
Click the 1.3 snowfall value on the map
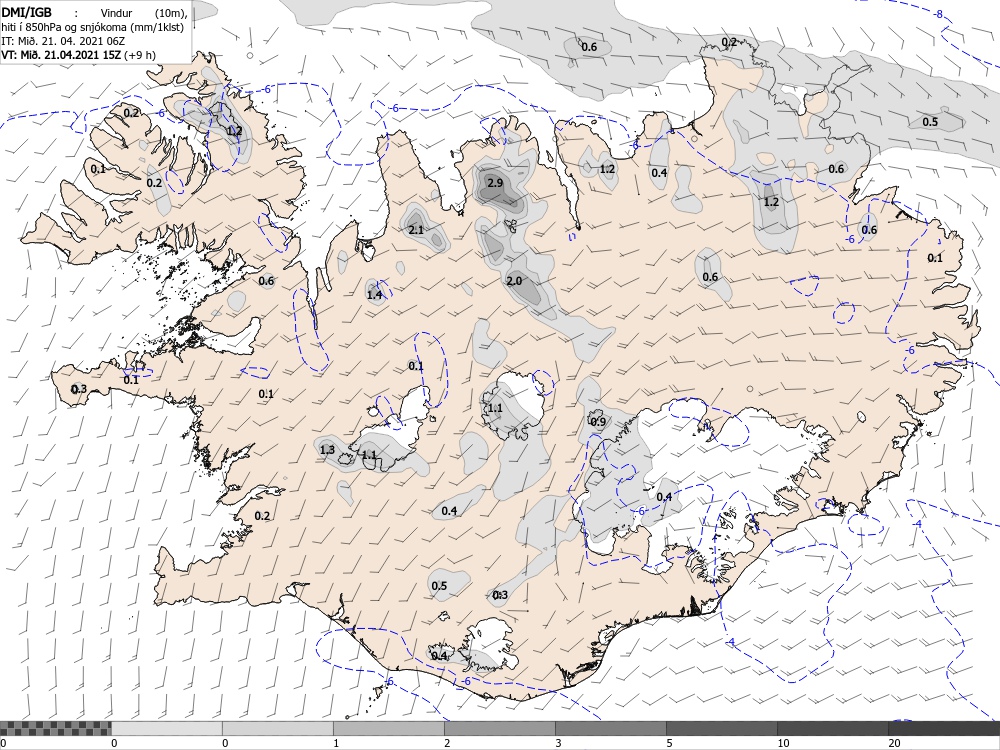(327, 450)
